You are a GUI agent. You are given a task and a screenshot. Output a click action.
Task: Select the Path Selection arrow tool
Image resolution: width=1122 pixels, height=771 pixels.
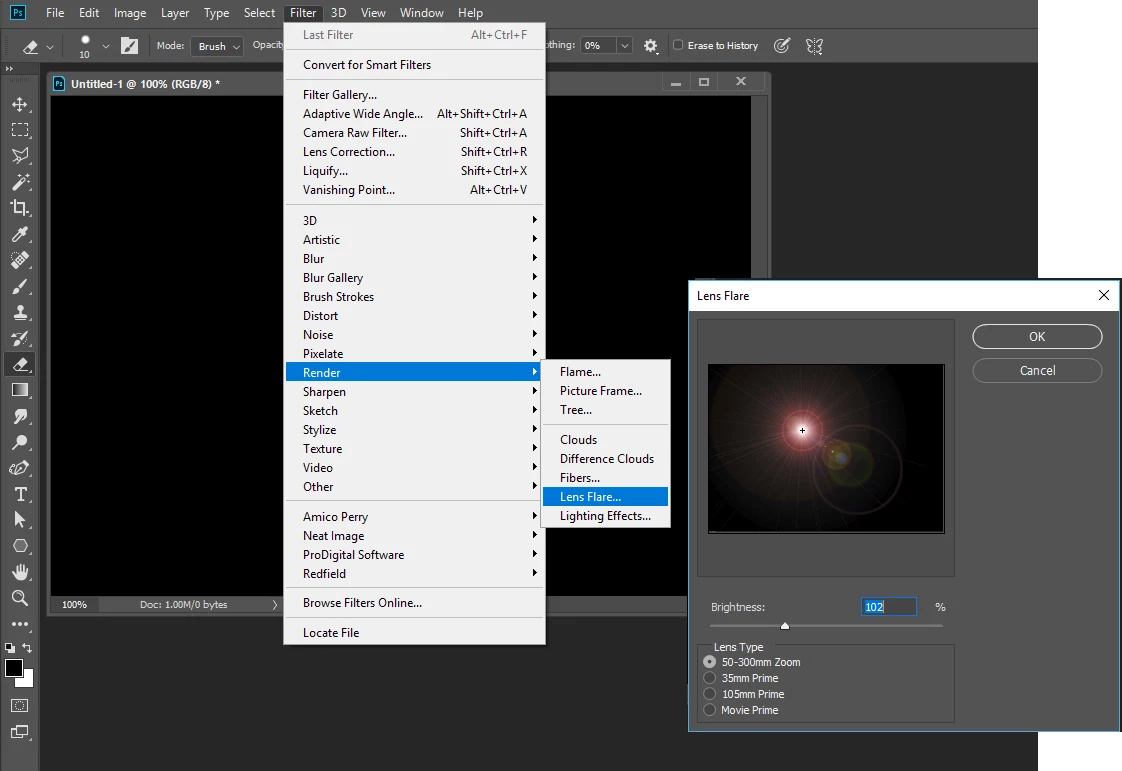click(x=20, y=520)
